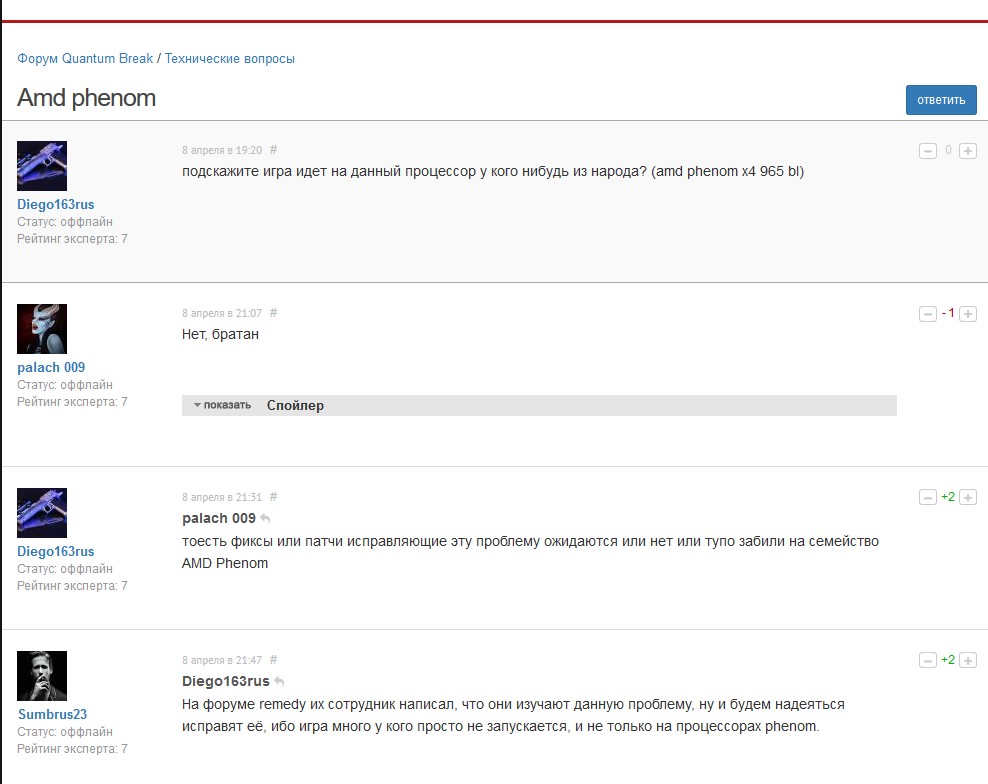Open palach 009 avatar image

click(42, 329)
